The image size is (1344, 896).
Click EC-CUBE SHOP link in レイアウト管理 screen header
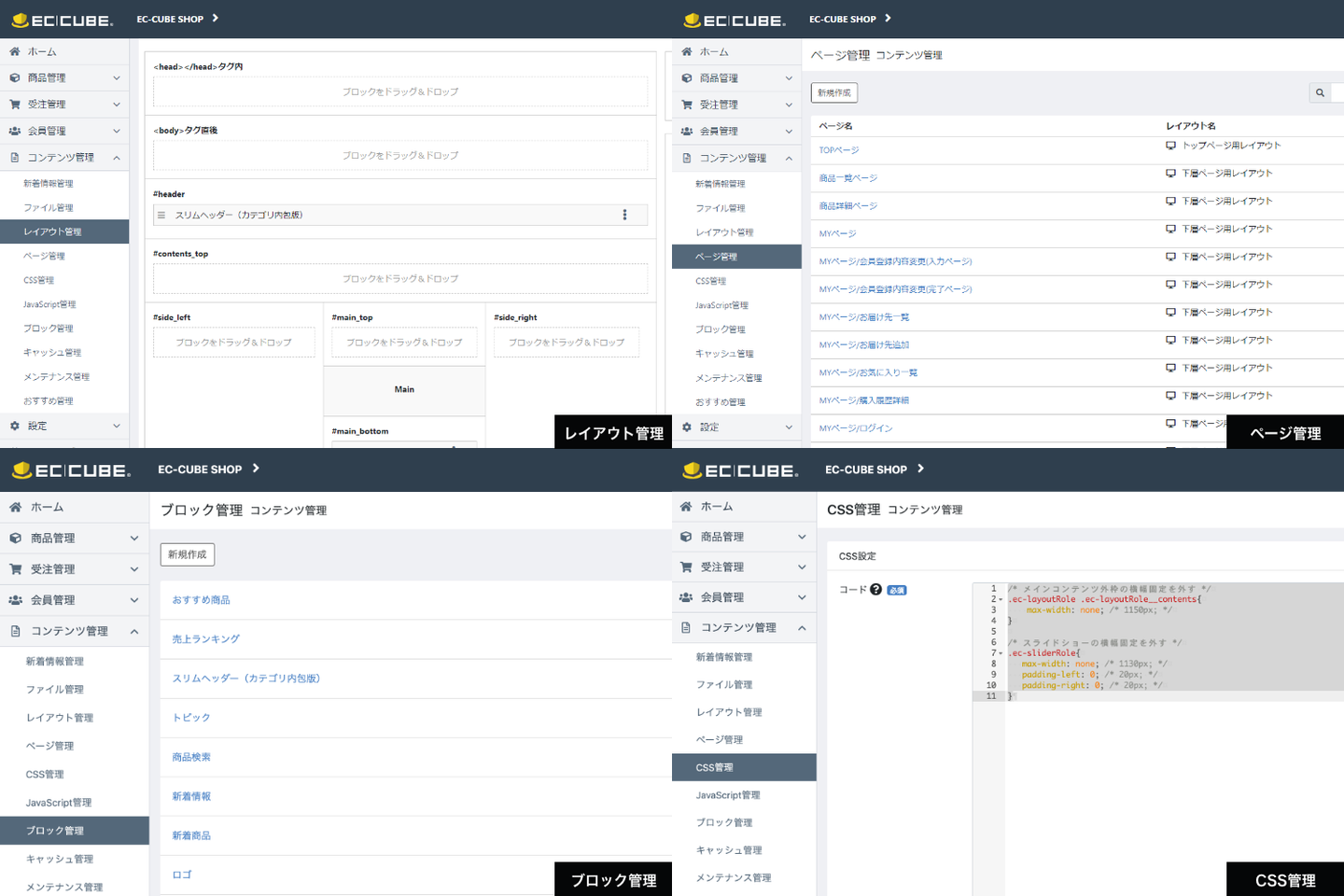(170, 19)
